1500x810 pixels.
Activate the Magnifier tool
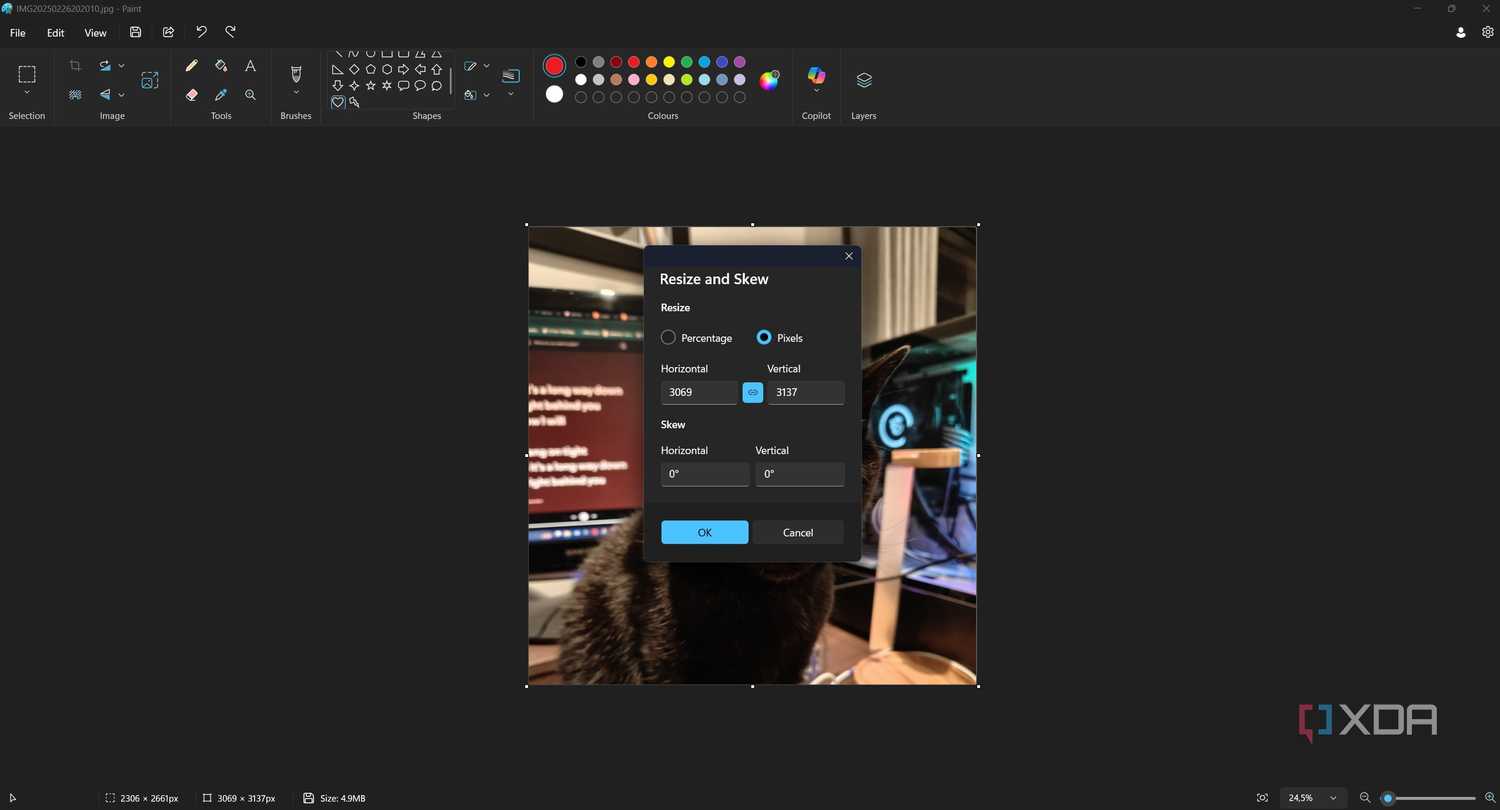point(250,95)
